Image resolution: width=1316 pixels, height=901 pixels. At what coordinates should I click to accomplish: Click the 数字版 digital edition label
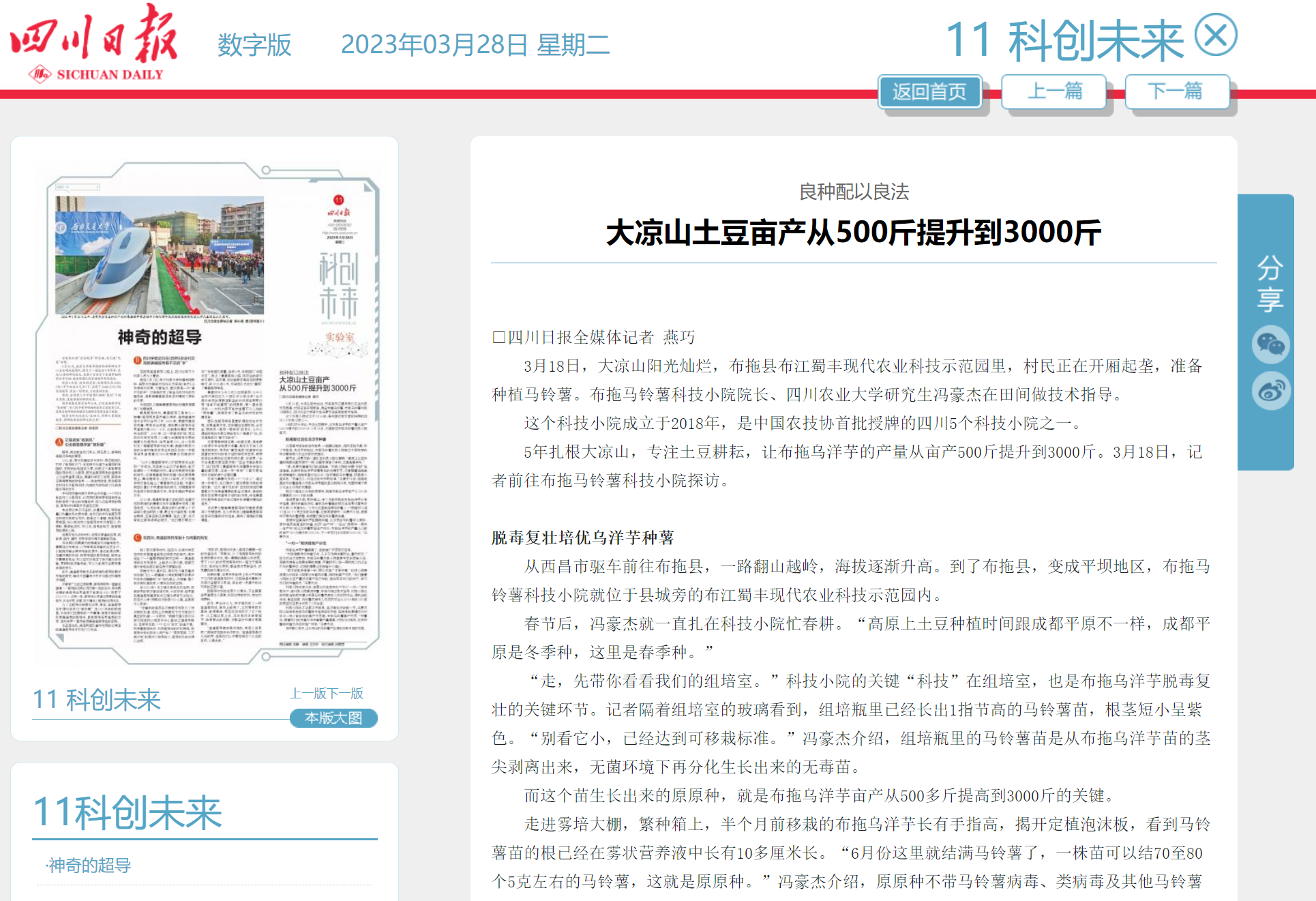tap(254, 45)
